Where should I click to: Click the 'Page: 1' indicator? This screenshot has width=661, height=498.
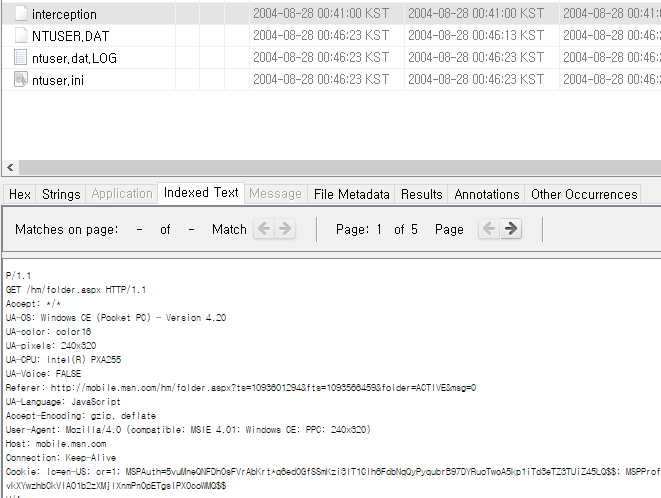coord(359,229)
